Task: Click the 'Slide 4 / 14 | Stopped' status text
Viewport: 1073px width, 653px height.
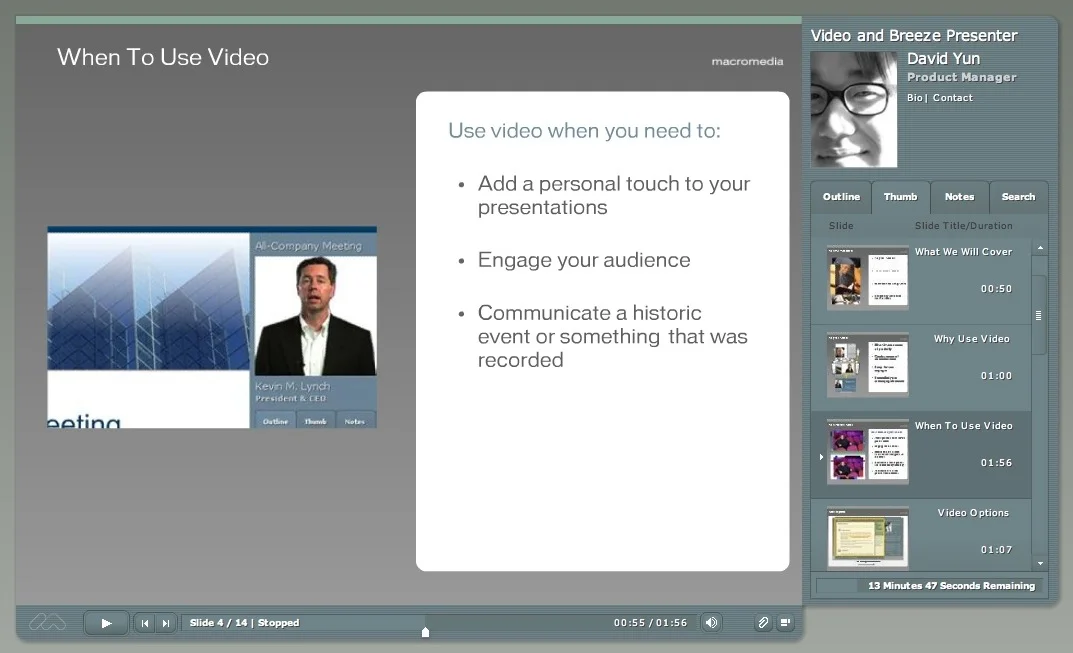Action: [244, 623]
